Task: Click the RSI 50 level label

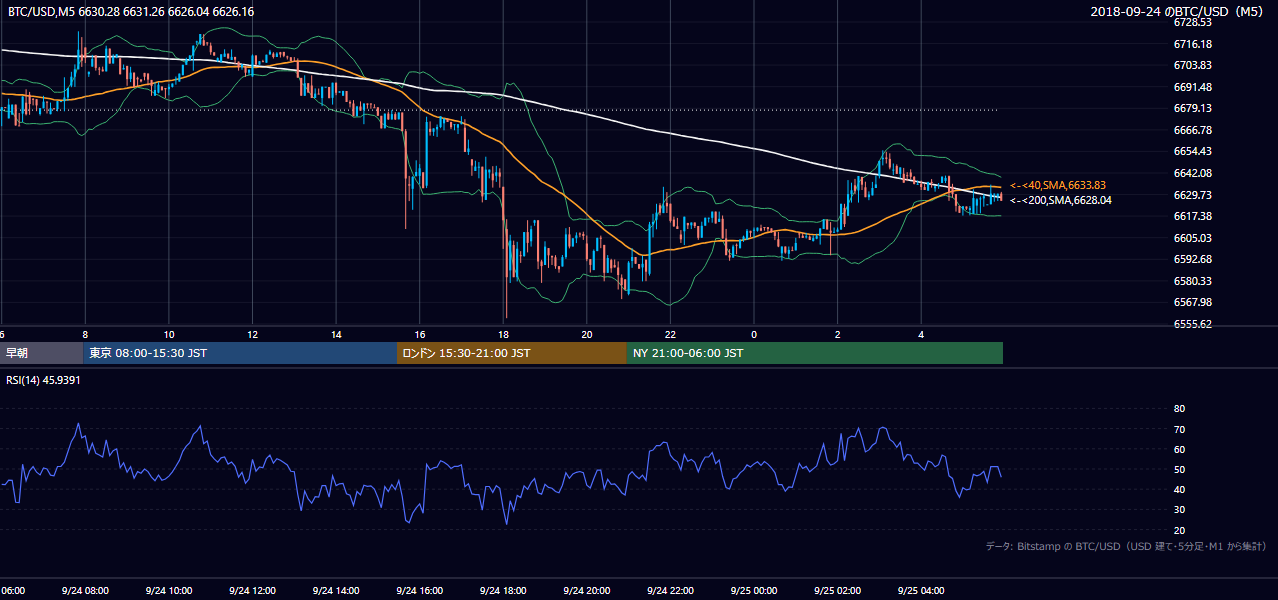Action: coord(1180,469)
